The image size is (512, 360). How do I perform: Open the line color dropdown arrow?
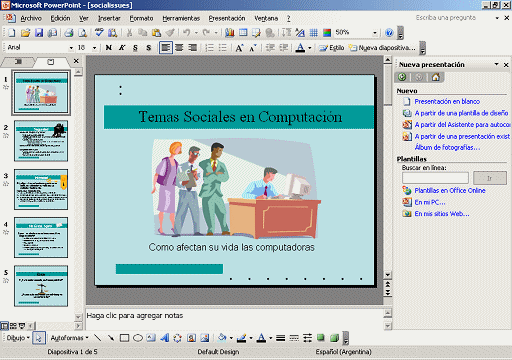coord(251,338)
